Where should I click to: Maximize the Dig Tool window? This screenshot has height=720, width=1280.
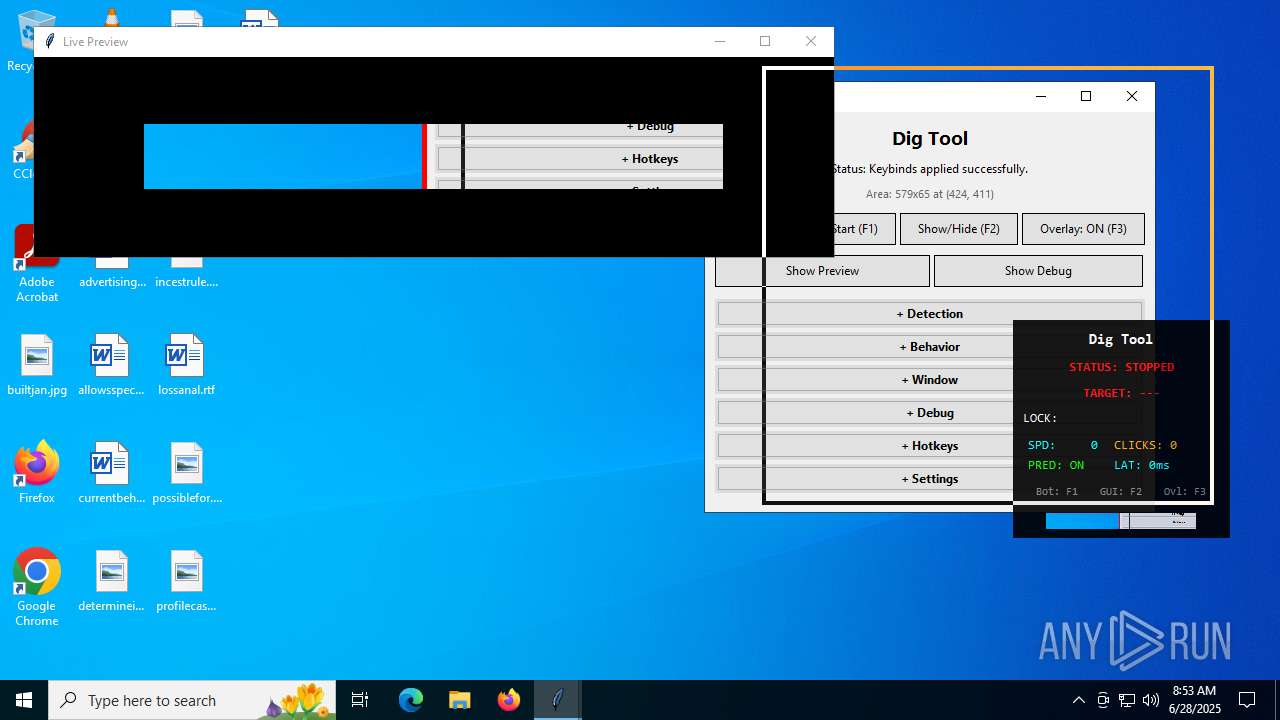(x=1086, y=96)
